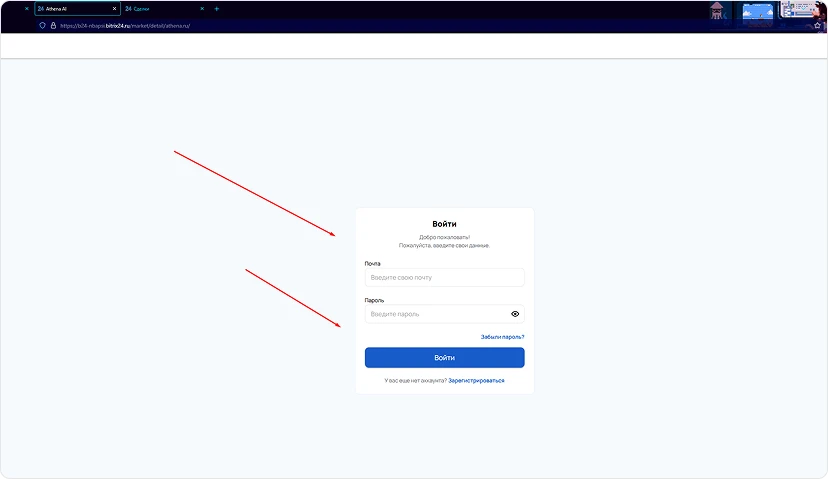
Task: Click the 24 favicon on Сделки tab
Action: pos(128,9)
